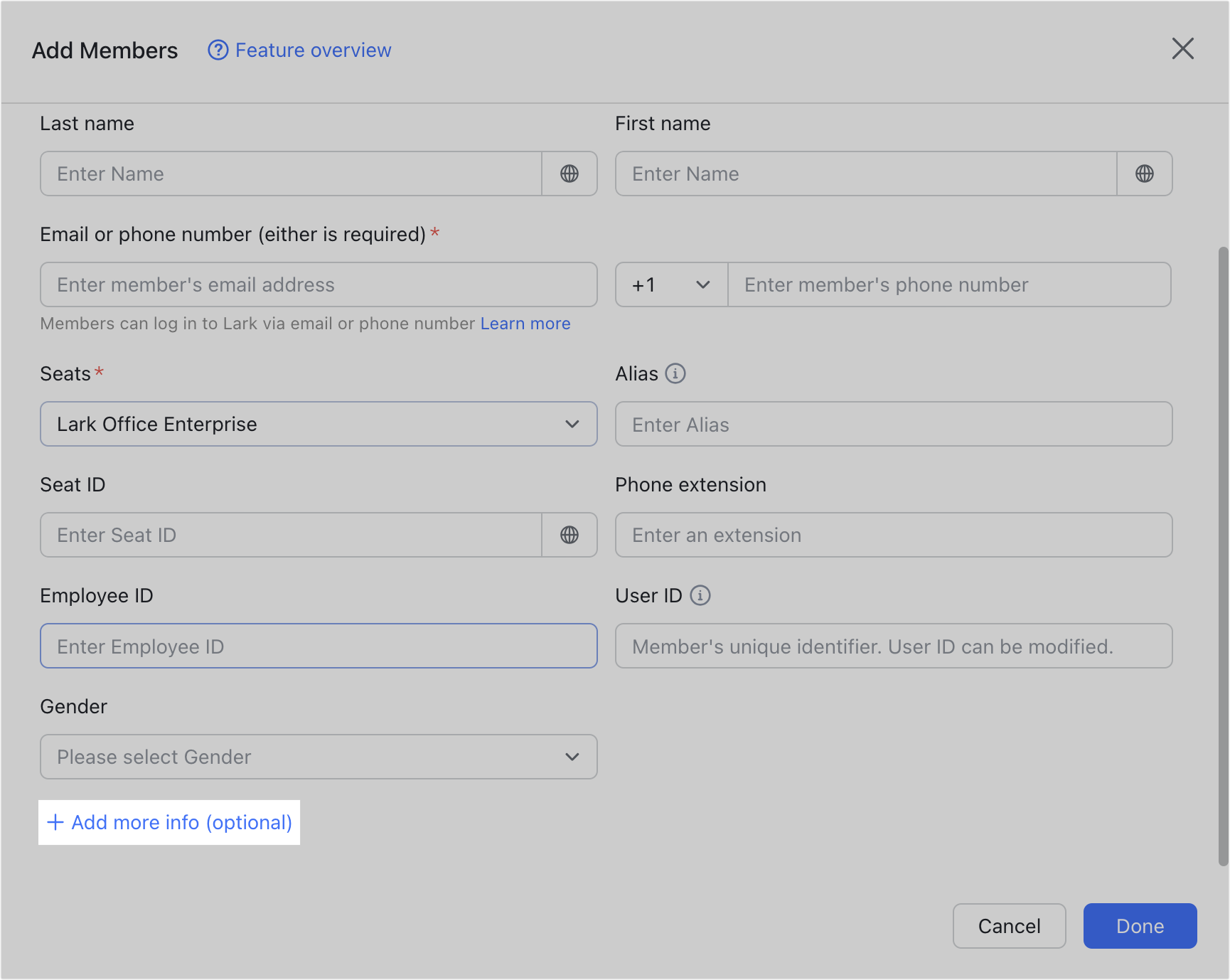Image resolution: width=1230 pixels, height=980 pixels.
Task: Confirm with the Done button
Action: click(x=1140, y=926)
